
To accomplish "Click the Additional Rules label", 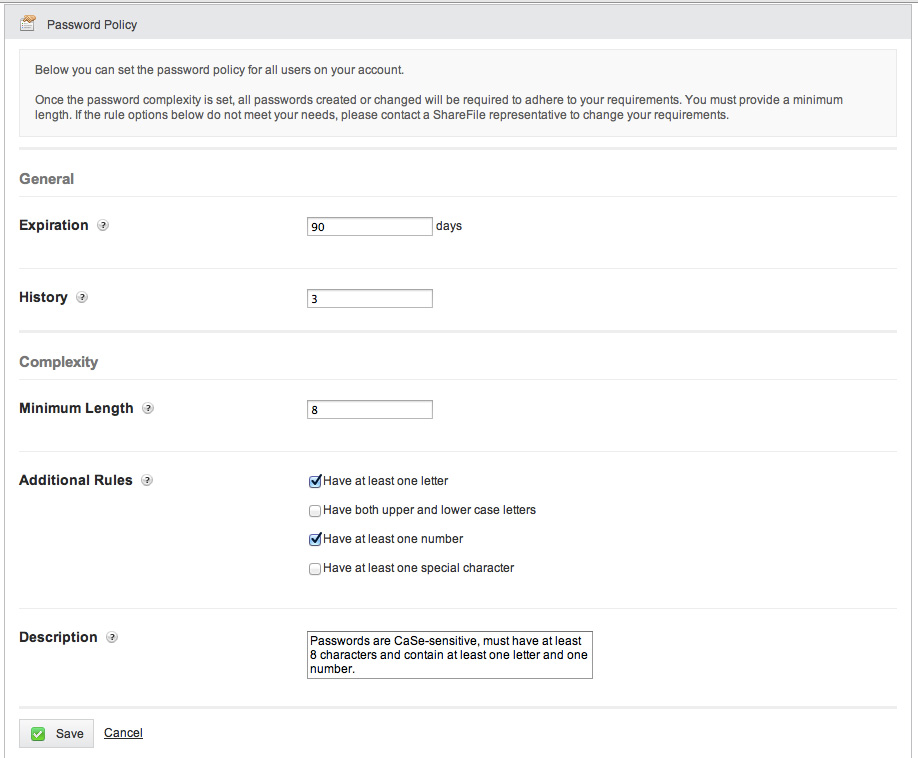I will [76, 481].
